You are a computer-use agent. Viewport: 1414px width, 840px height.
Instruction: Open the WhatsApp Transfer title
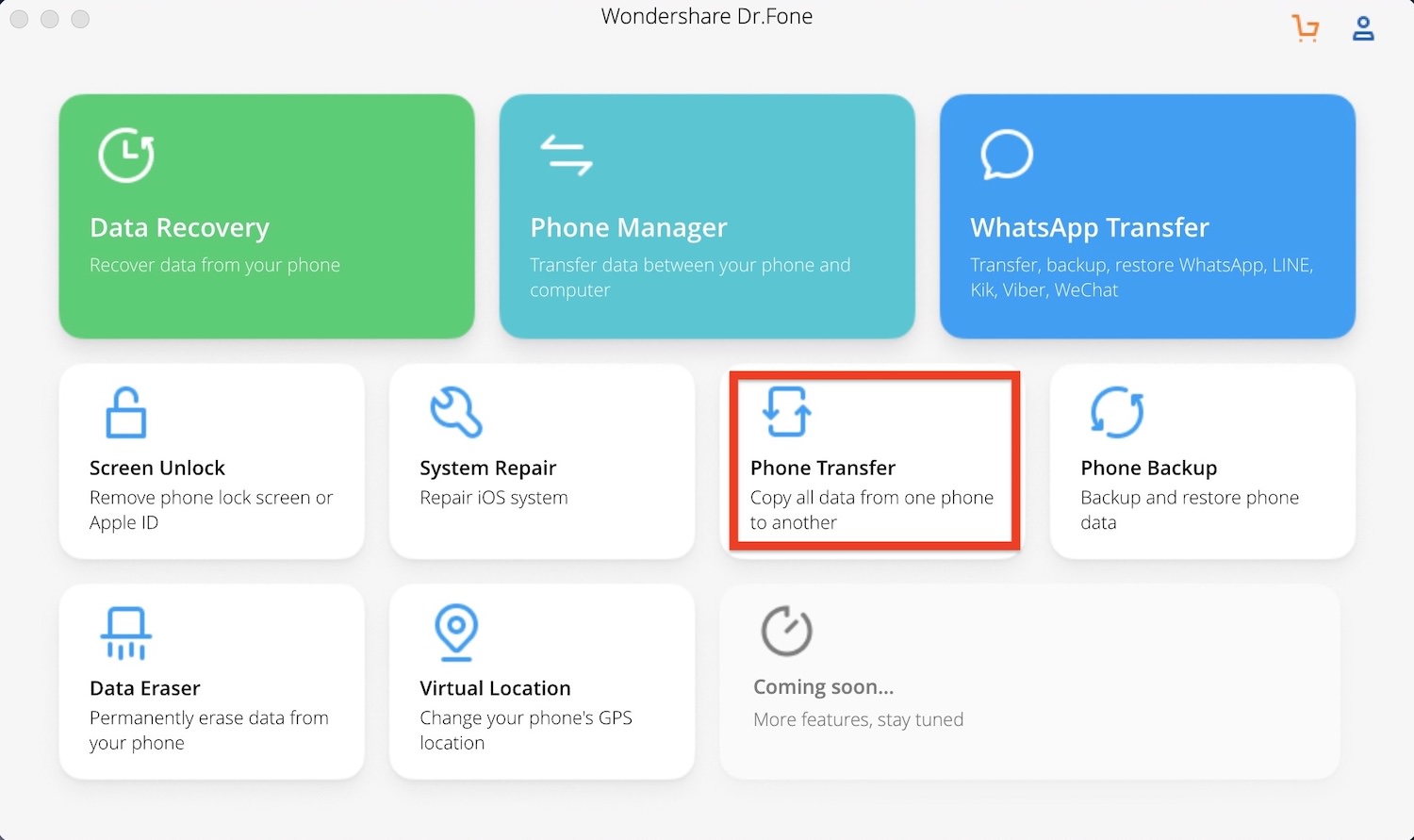pos(1090,227)
